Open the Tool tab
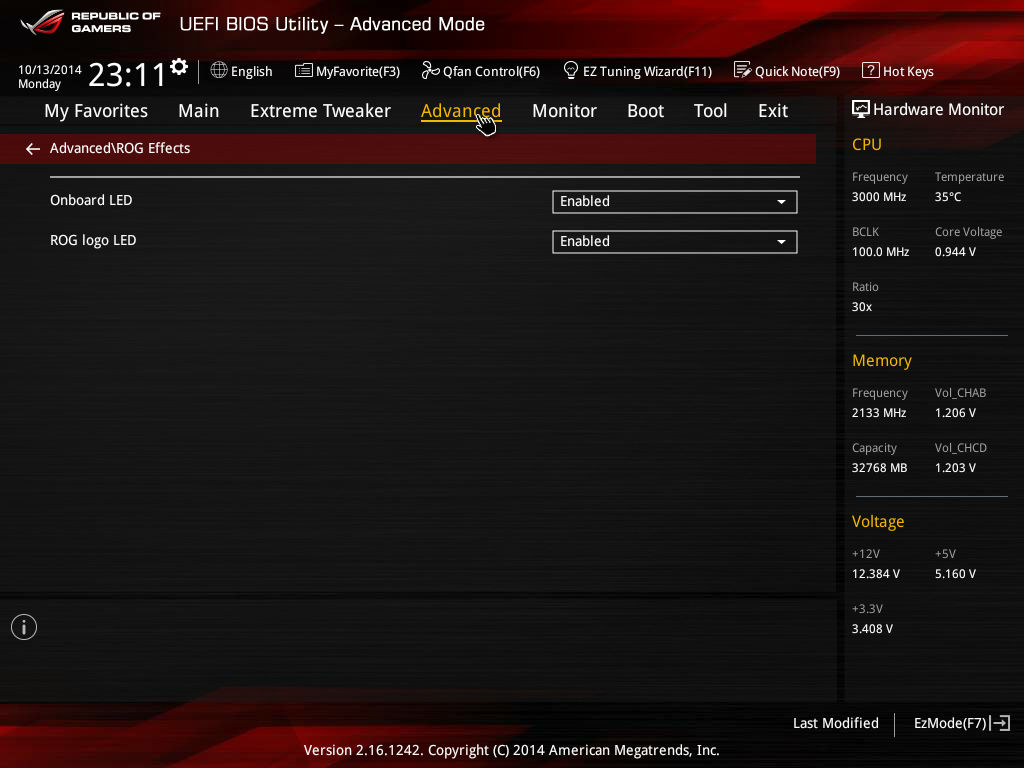The height and width of the screenshot is (768, 1024). [x=710, y=111]
